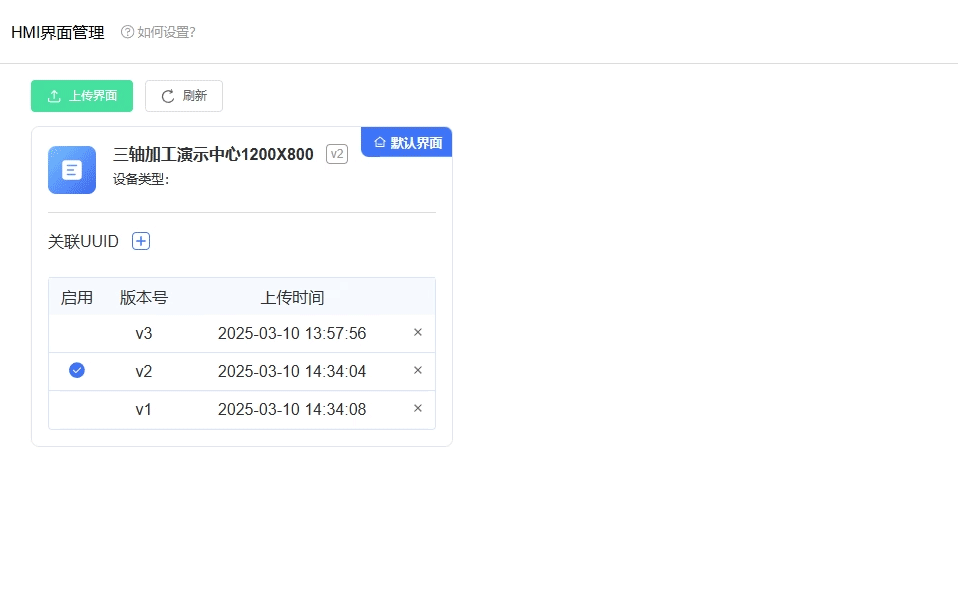Click the 上传时间 column header

292,297
